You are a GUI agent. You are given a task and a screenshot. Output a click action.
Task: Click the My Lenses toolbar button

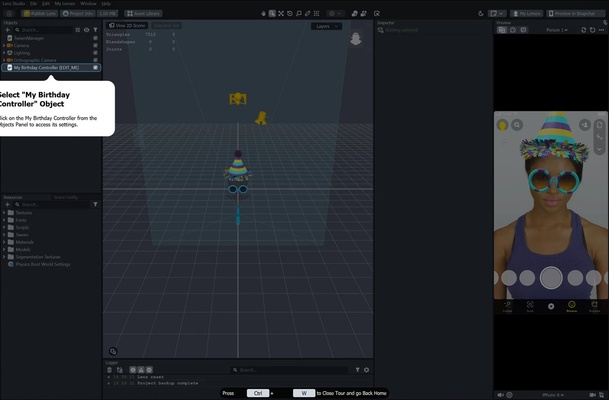coord(526,14)
